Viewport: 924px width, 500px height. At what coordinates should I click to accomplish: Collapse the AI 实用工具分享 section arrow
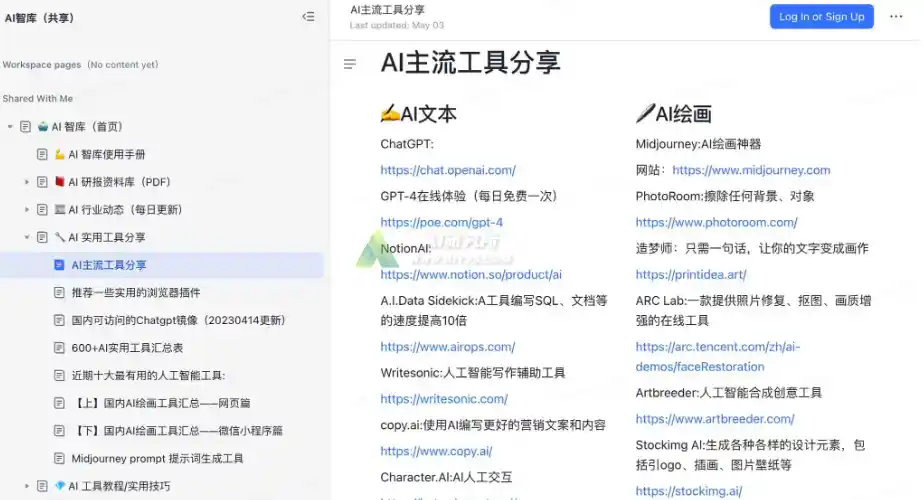pos(27,238)
